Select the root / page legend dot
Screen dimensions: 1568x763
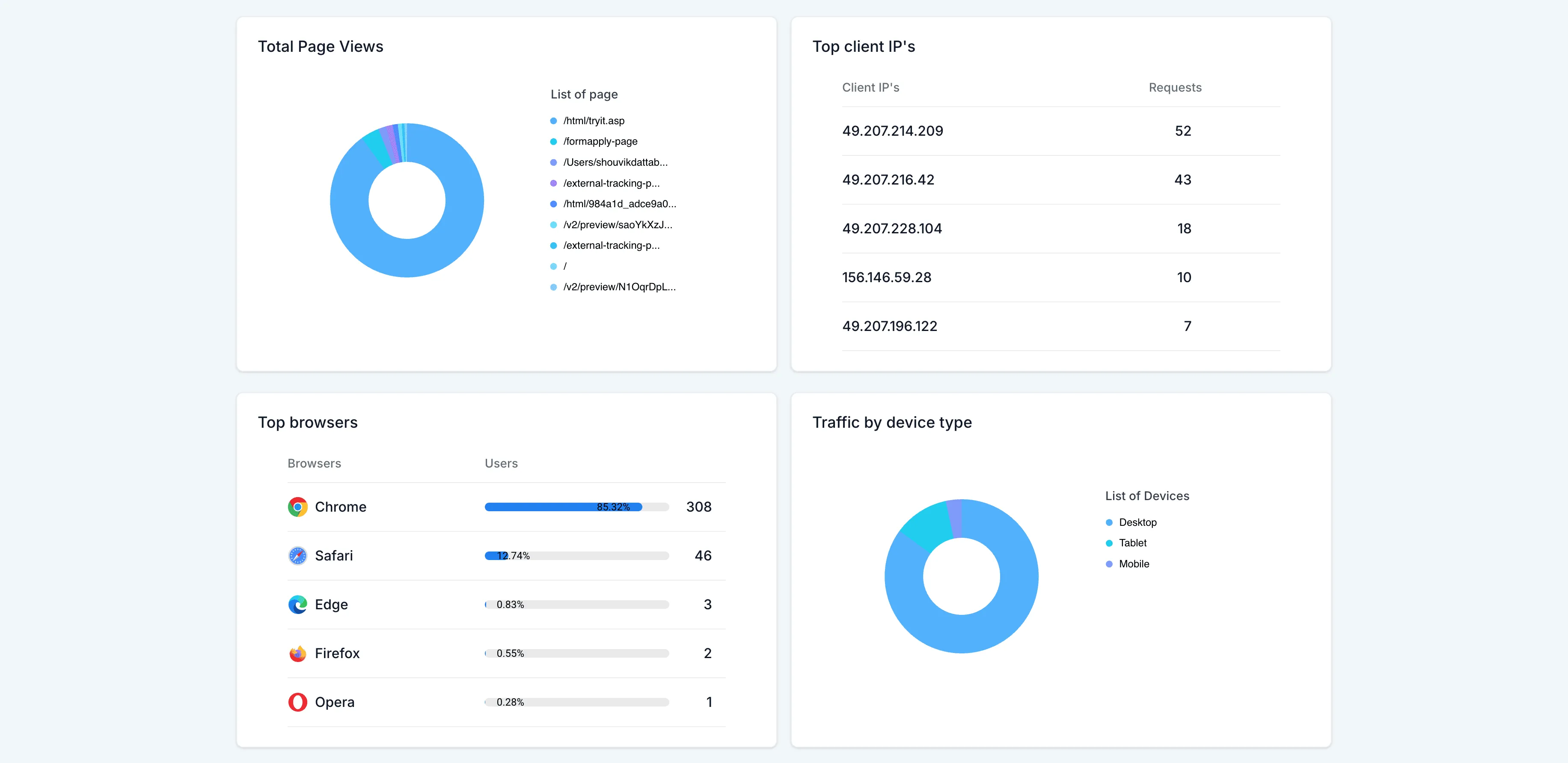[553, 265]
